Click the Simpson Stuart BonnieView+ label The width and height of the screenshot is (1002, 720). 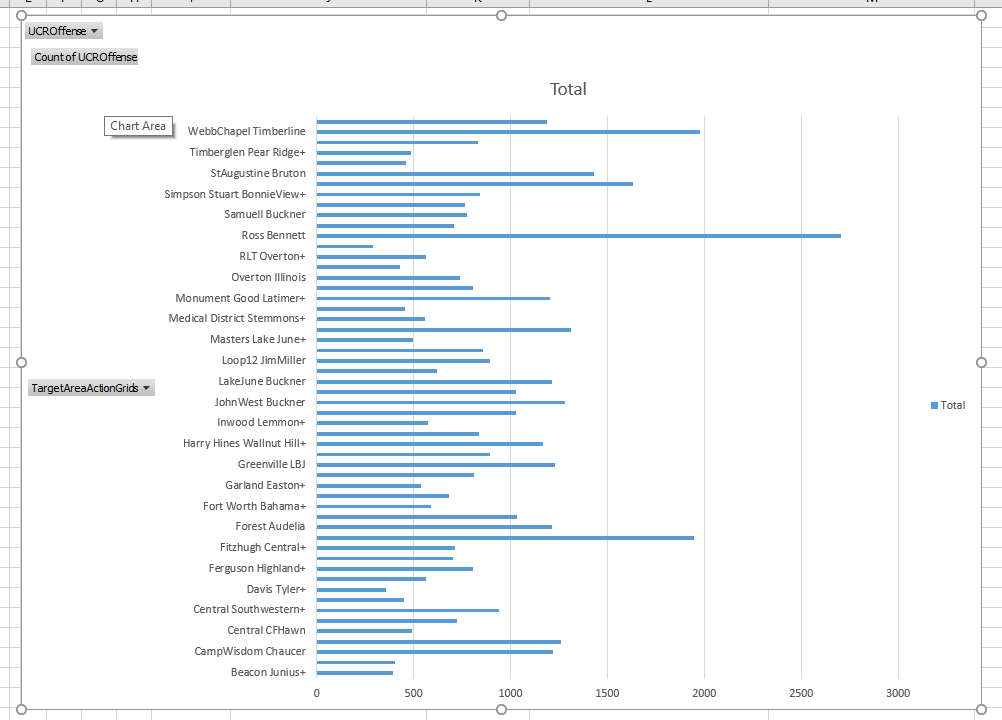pos(235,194)
